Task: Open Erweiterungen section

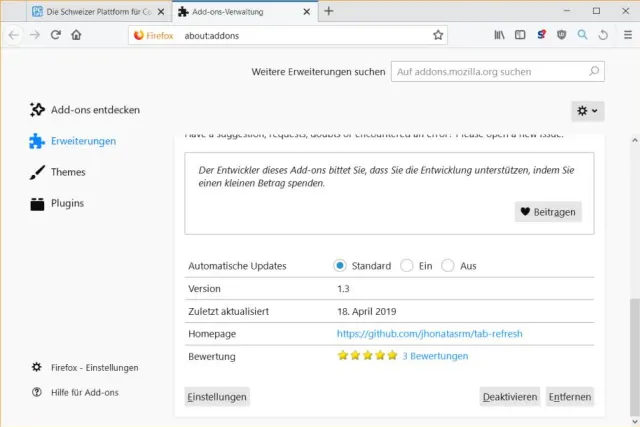Action: [x=73, y=141]
